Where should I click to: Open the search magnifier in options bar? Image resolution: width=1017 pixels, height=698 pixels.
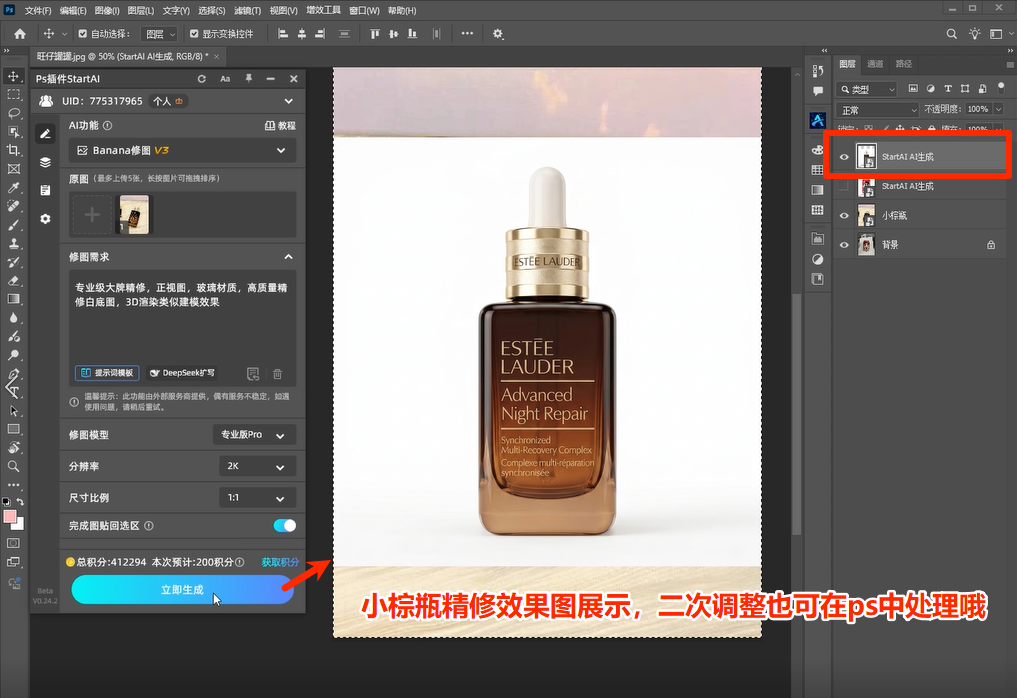[951, 34]
